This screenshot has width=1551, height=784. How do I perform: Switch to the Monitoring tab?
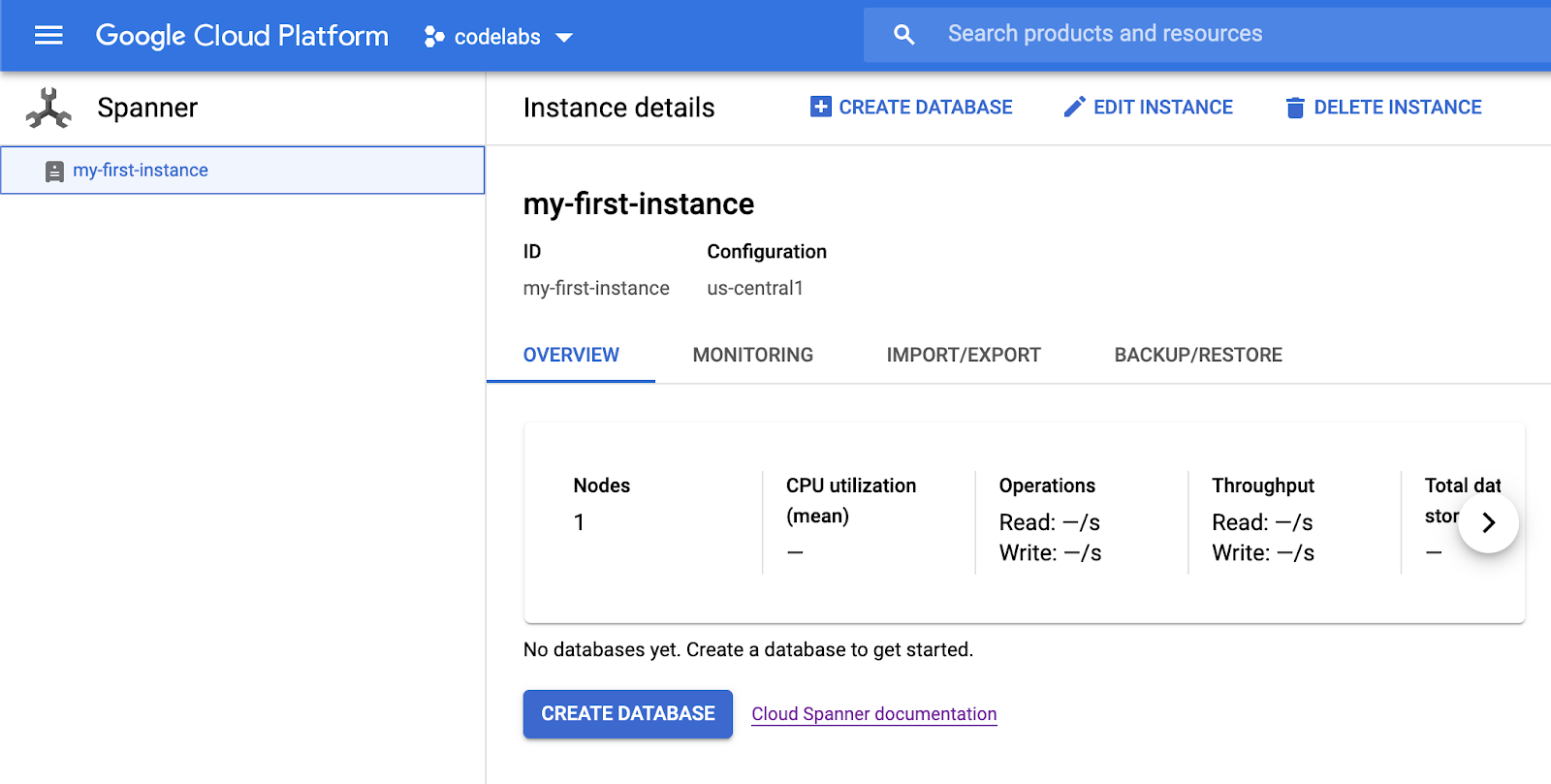click(x=752, y=355)
